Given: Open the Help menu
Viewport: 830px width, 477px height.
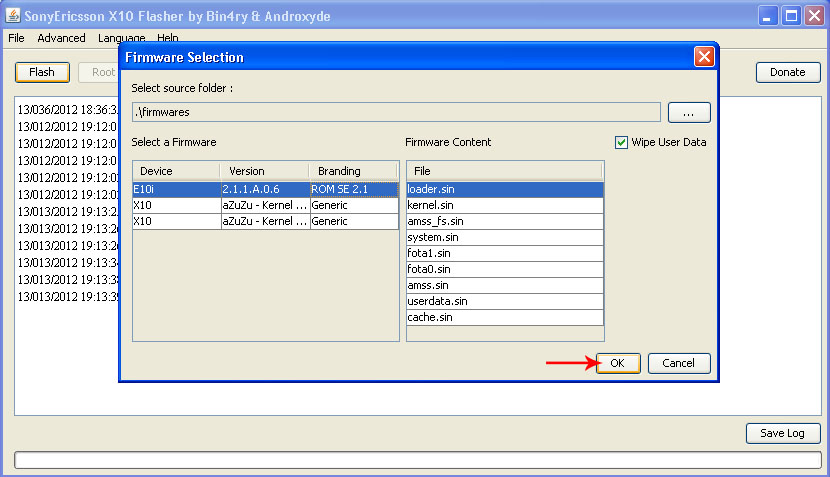Looking at the screenshot, I should pos(168,38).
